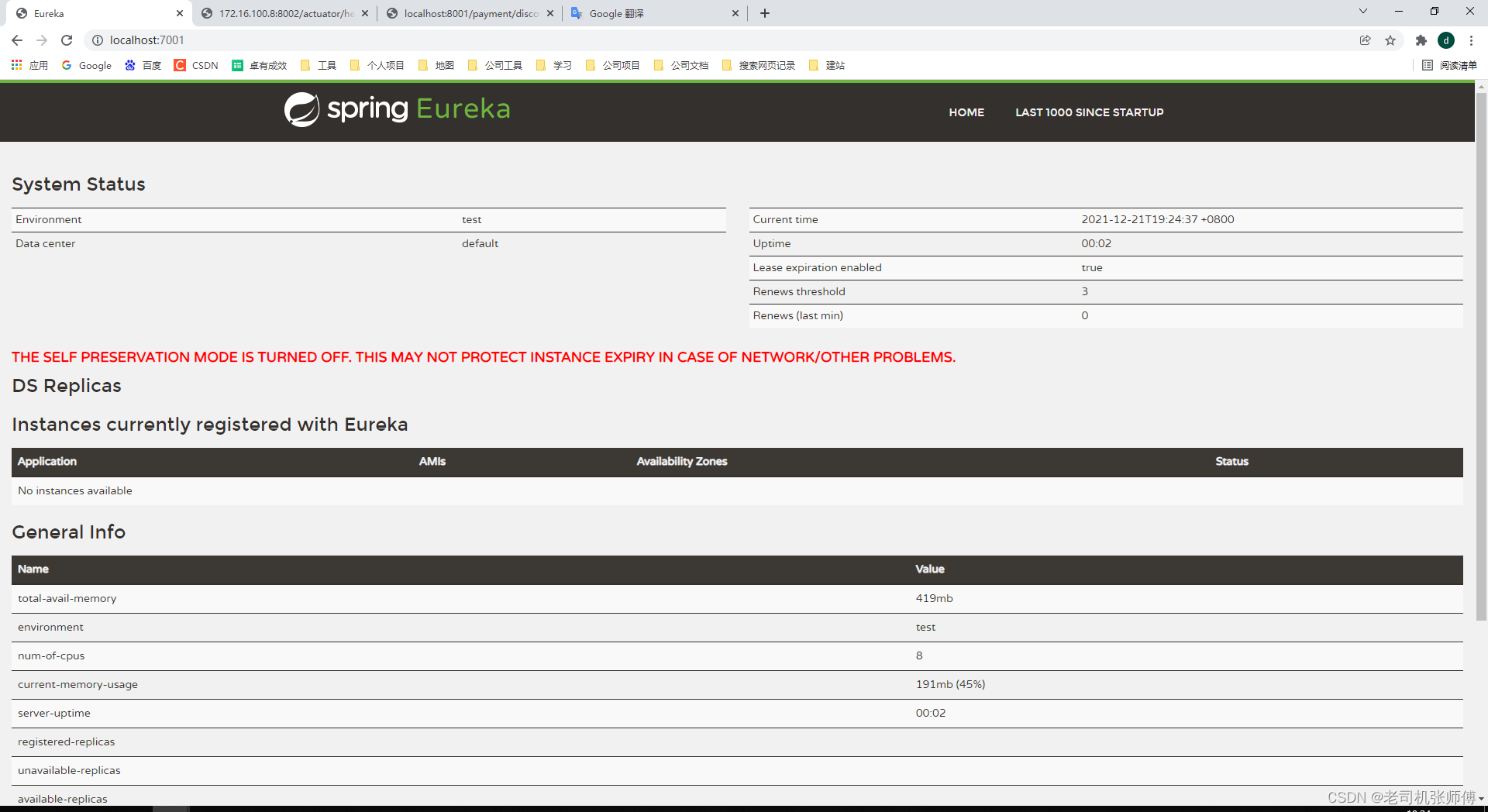Click the current-memory-usage value 191mb (45%)
Screen dimensions: 1488x812
click(950, 684)
